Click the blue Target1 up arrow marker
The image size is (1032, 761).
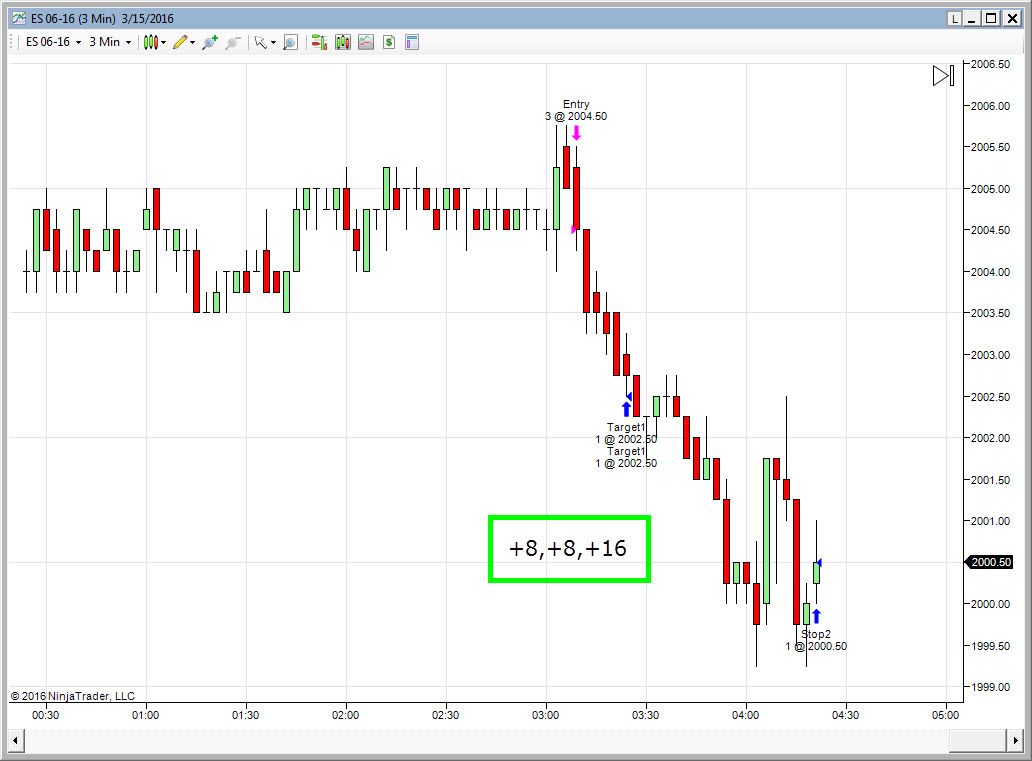coord(626,408)
